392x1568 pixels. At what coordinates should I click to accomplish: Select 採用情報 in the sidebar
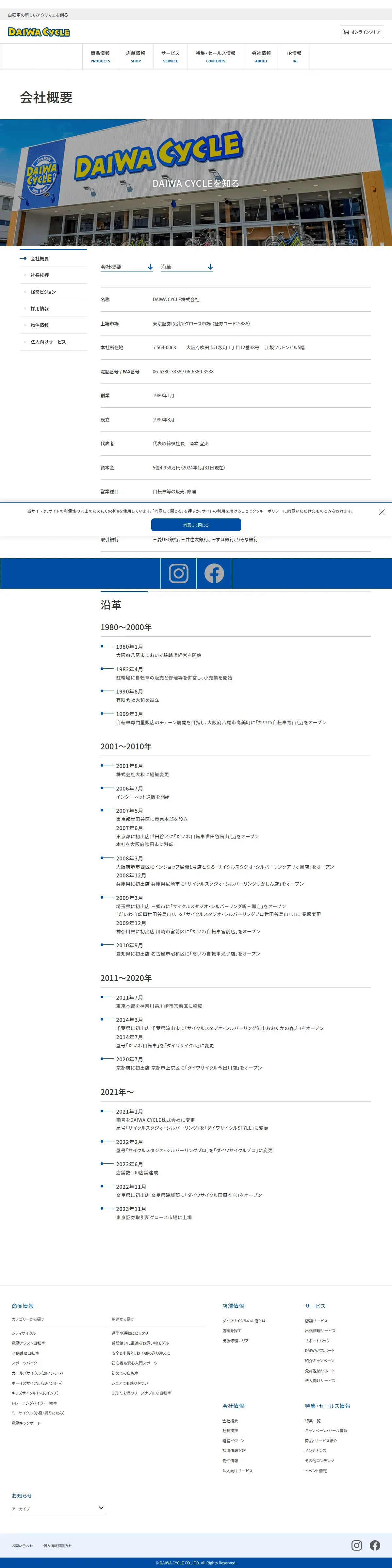54,309
